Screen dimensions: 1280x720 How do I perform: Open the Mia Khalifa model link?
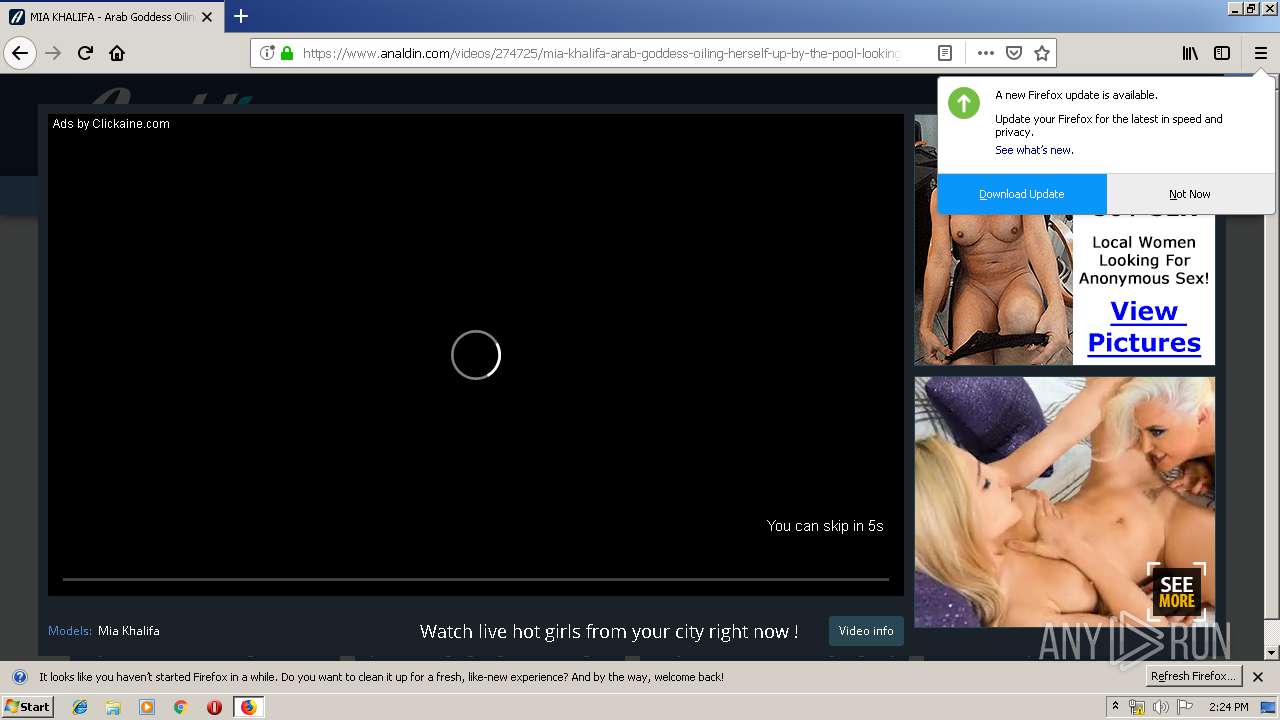point(129,631)
